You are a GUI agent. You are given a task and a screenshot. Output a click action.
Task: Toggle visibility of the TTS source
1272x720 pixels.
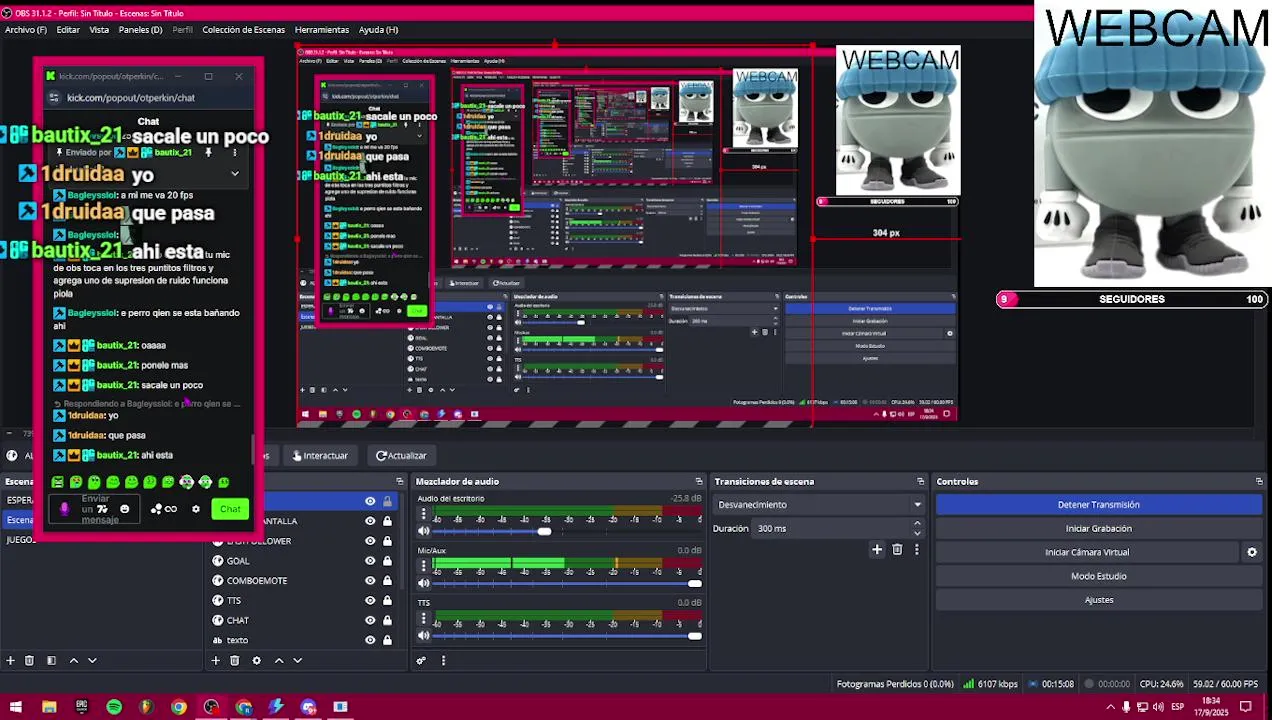370,601
